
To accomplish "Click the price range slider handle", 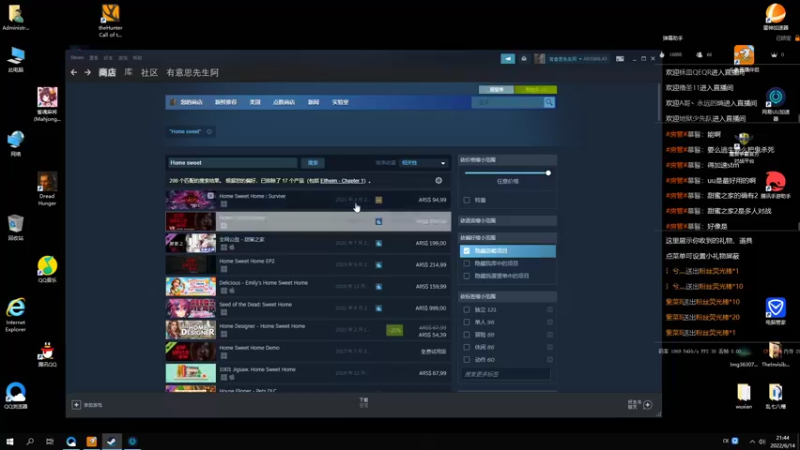I will [x=548, y=173].
